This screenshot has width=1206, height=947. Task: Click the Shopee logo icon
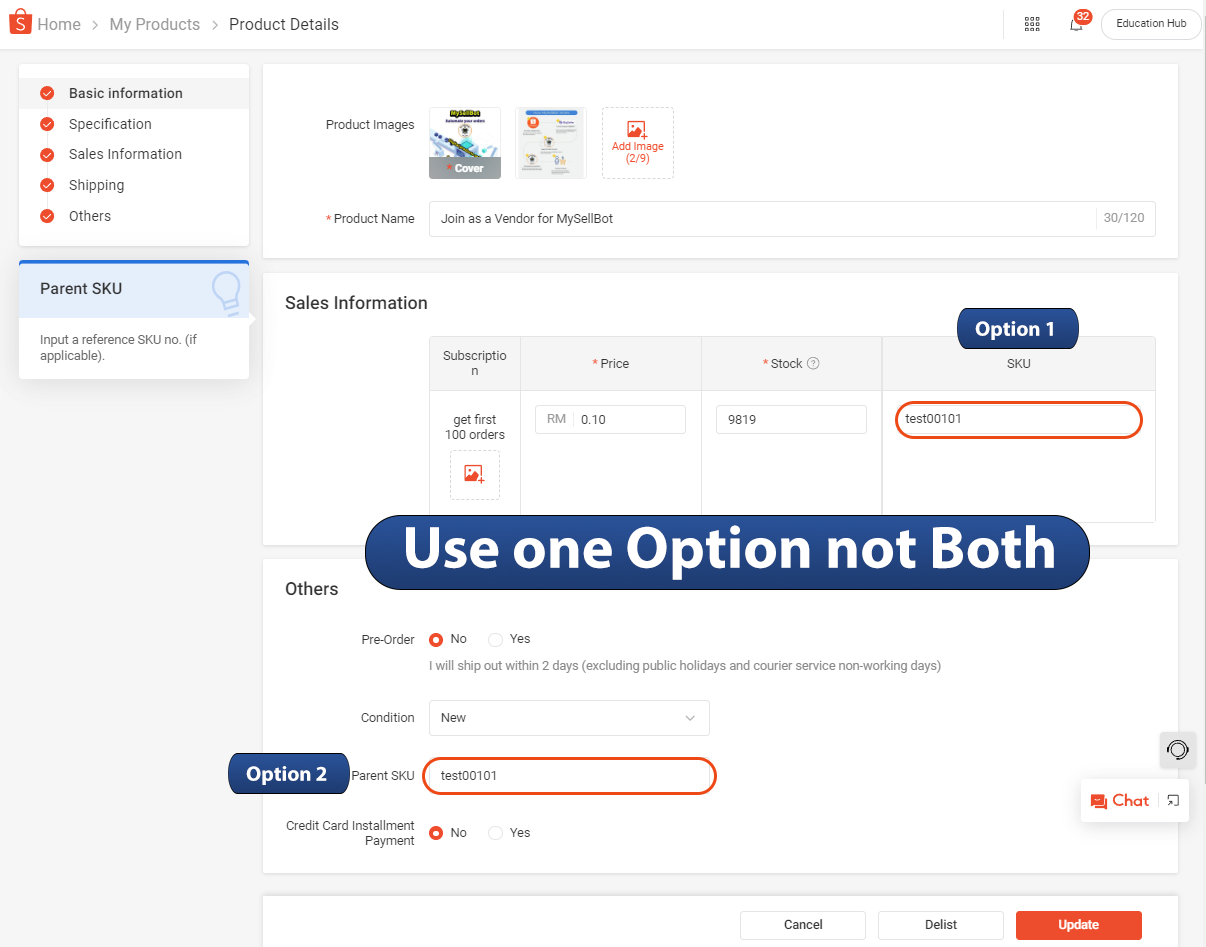pos(20,23)
